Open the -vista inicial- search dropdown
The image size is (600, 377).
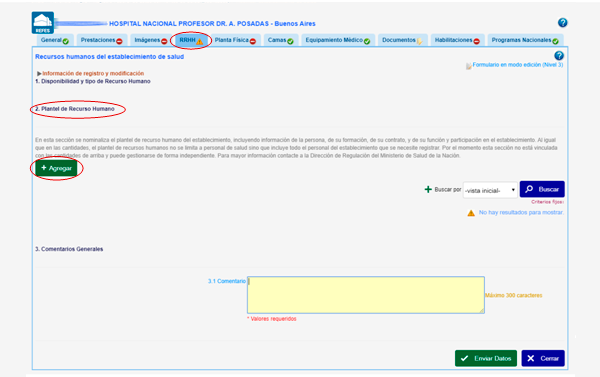tap(490, 190)
